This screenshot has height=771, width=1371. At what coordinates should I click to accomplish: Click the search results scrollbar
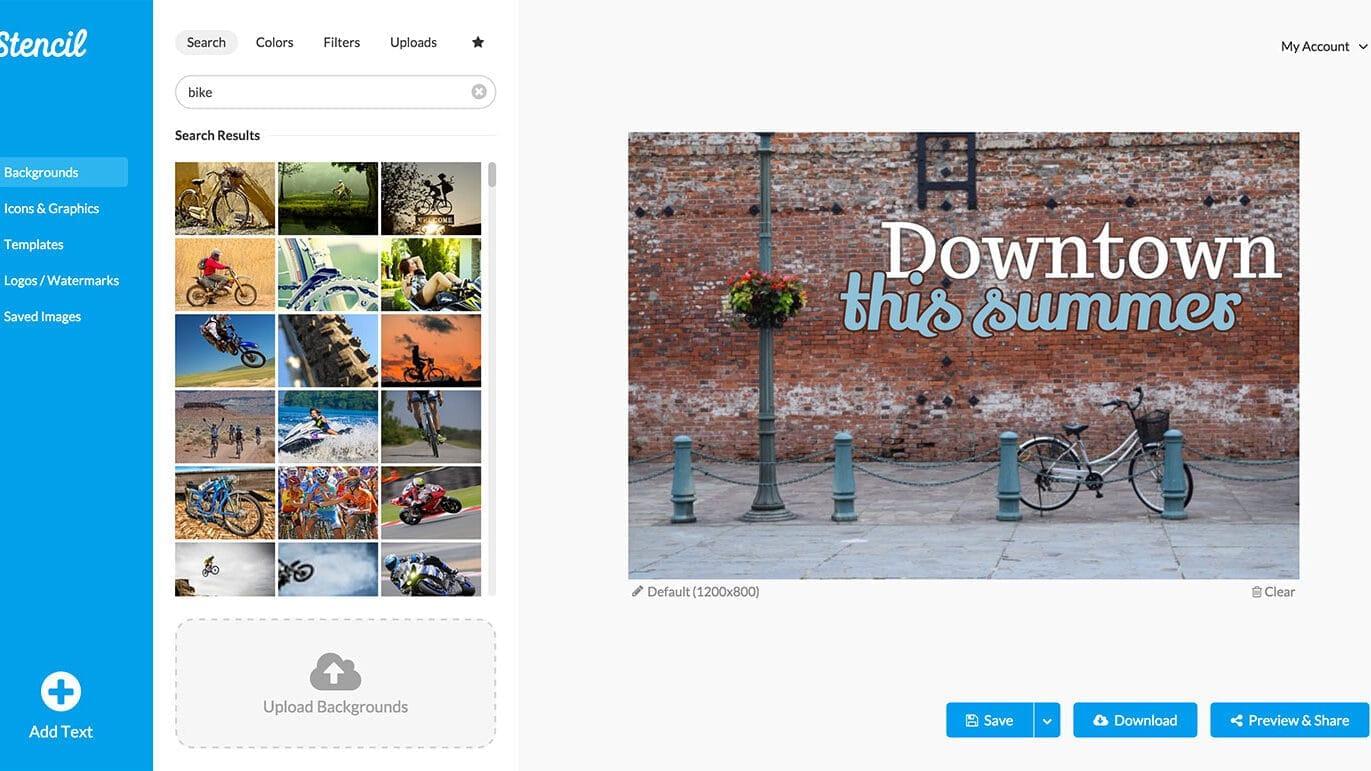tap(492, 380)
